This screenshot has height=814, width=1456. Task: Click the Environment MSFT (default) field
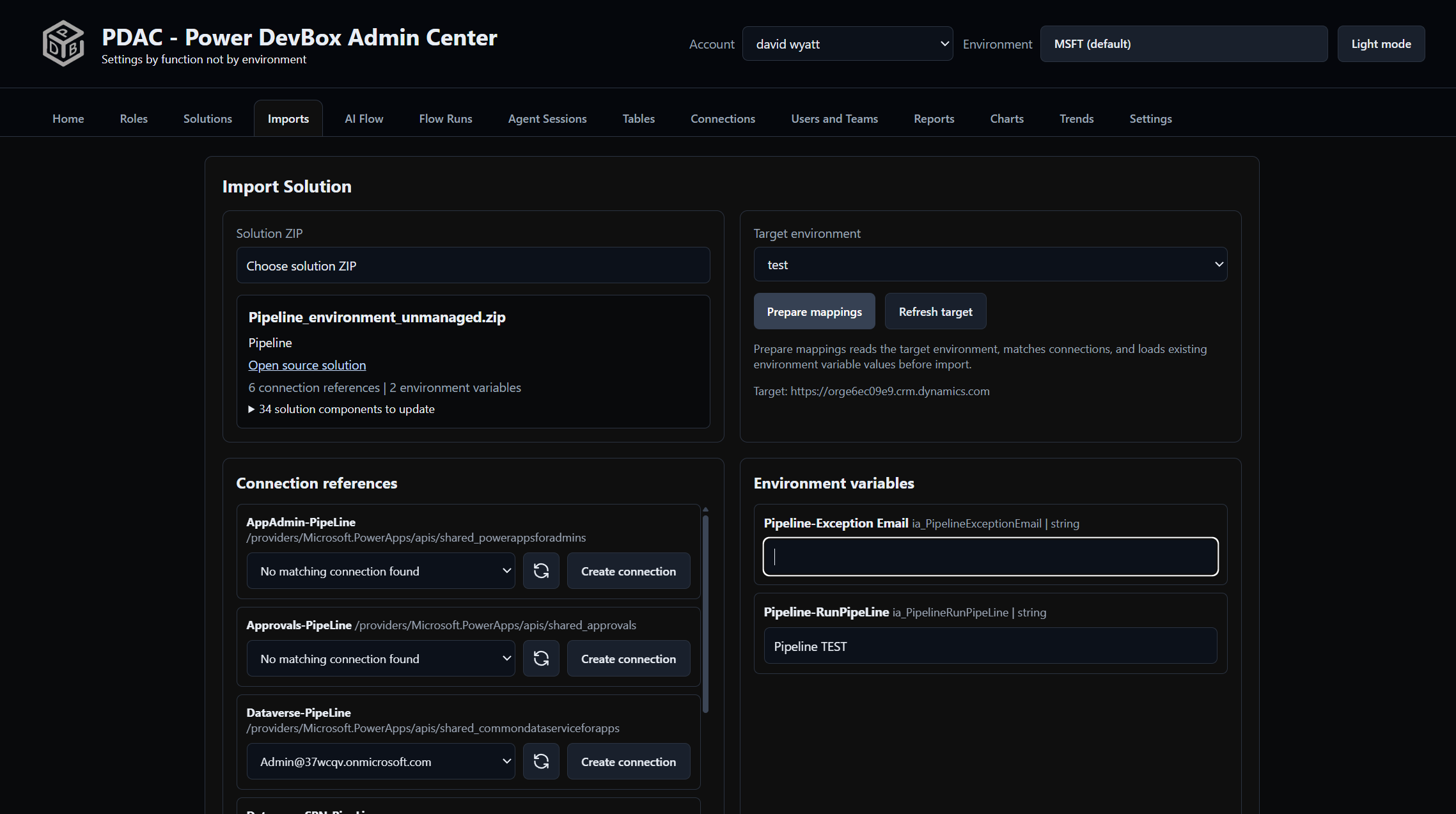(1184, 43)
